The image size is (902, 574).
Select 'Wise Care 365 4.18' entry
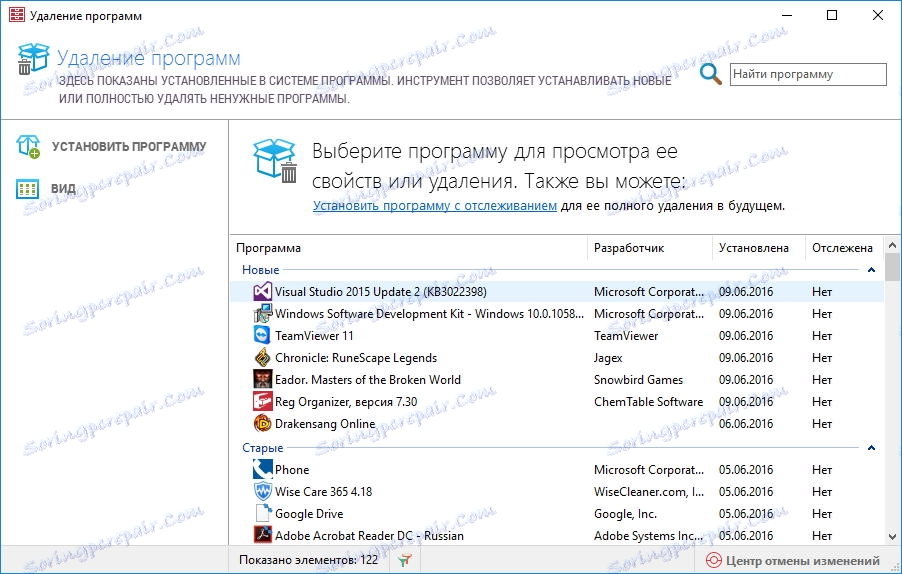323,491
